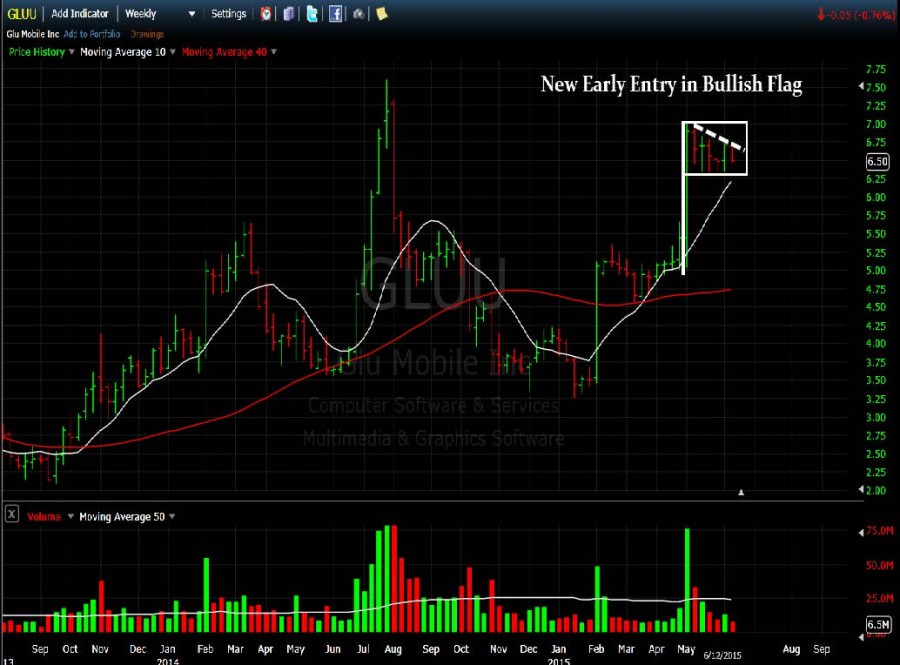Click the 6/12/2015 date label
The height and width of the screenshot is (665, 900).
(723, 655)
